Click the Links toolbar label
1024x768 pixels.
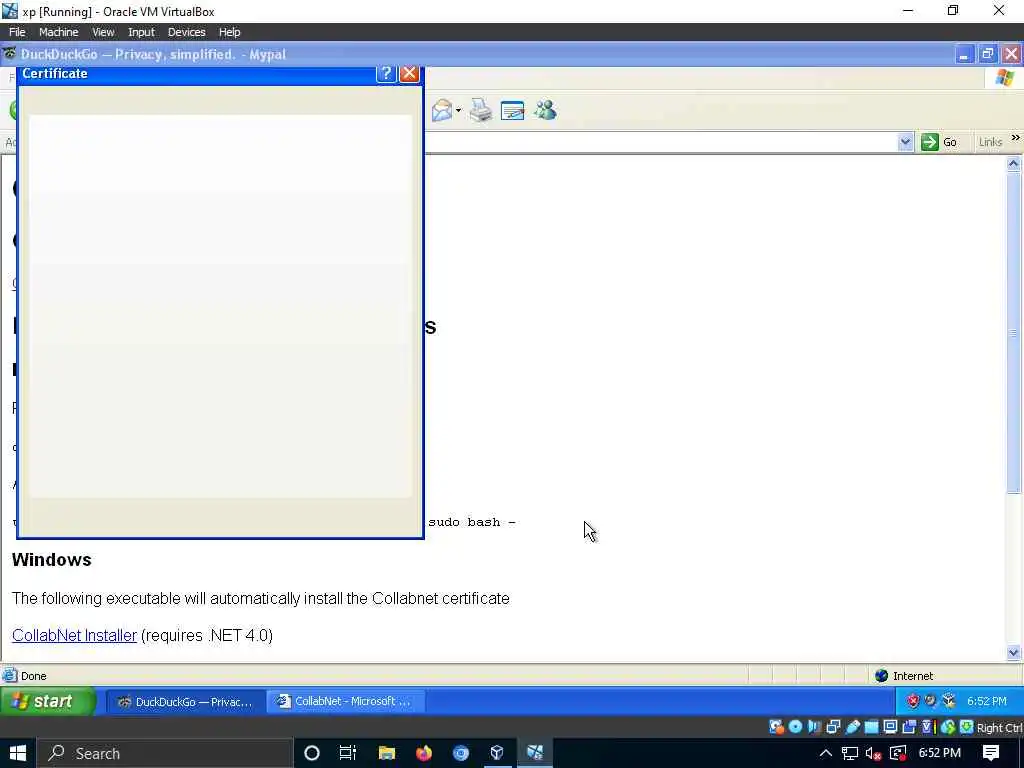[x=990, y=142]
